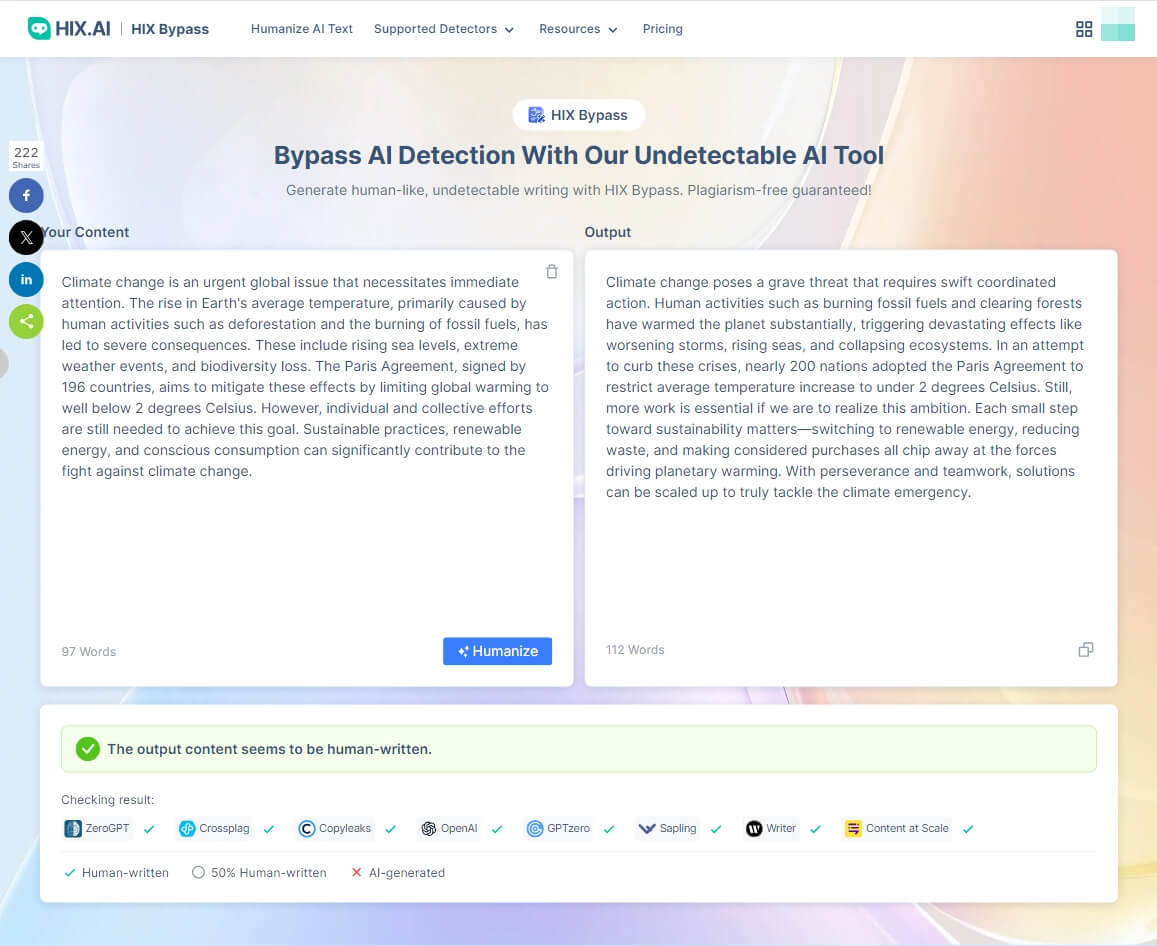Click checkmark next to ZeroGPT
1157x946 pixels.
149,829
